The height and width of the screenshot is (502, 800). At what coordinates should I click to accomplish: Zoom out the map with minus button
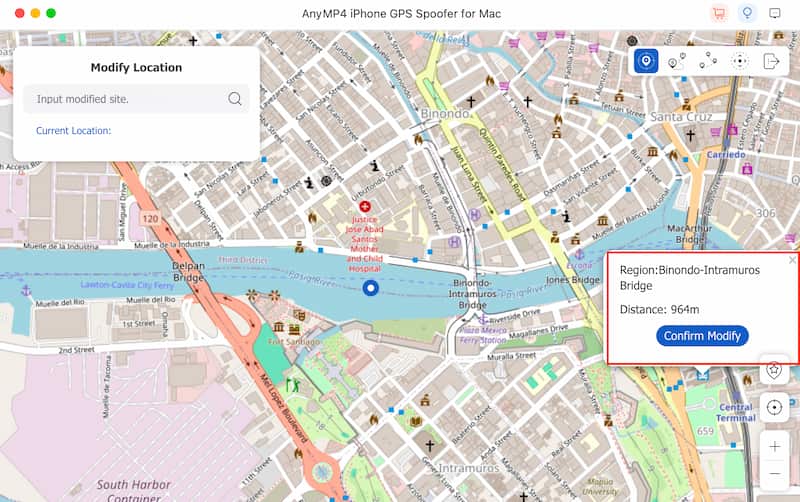click(773, 473)
